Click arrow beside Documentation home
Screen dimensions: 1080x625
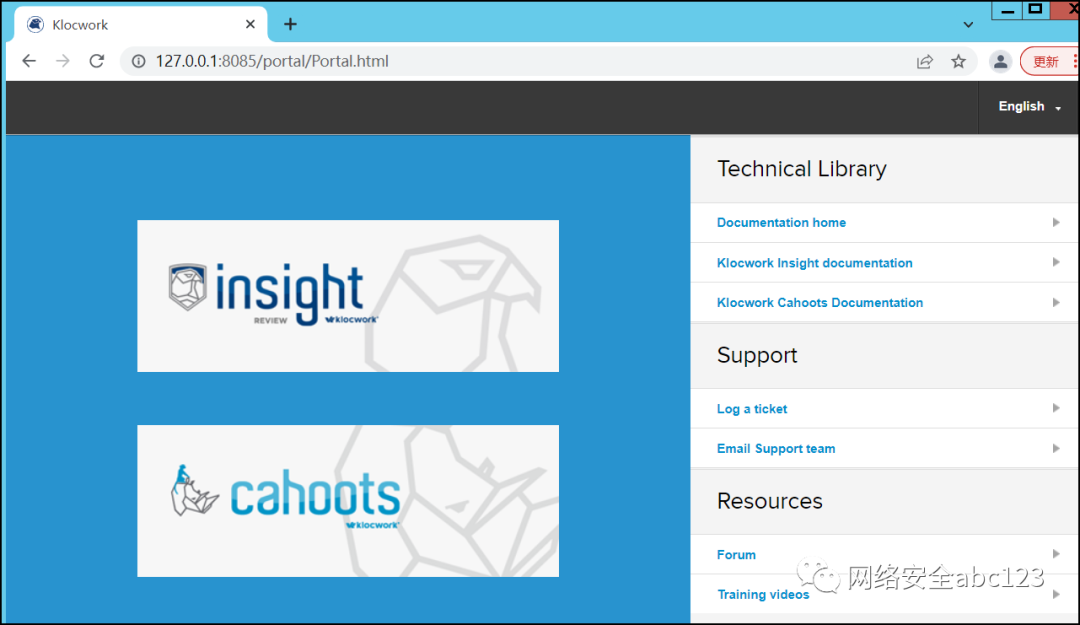[x=1055, y=222]
